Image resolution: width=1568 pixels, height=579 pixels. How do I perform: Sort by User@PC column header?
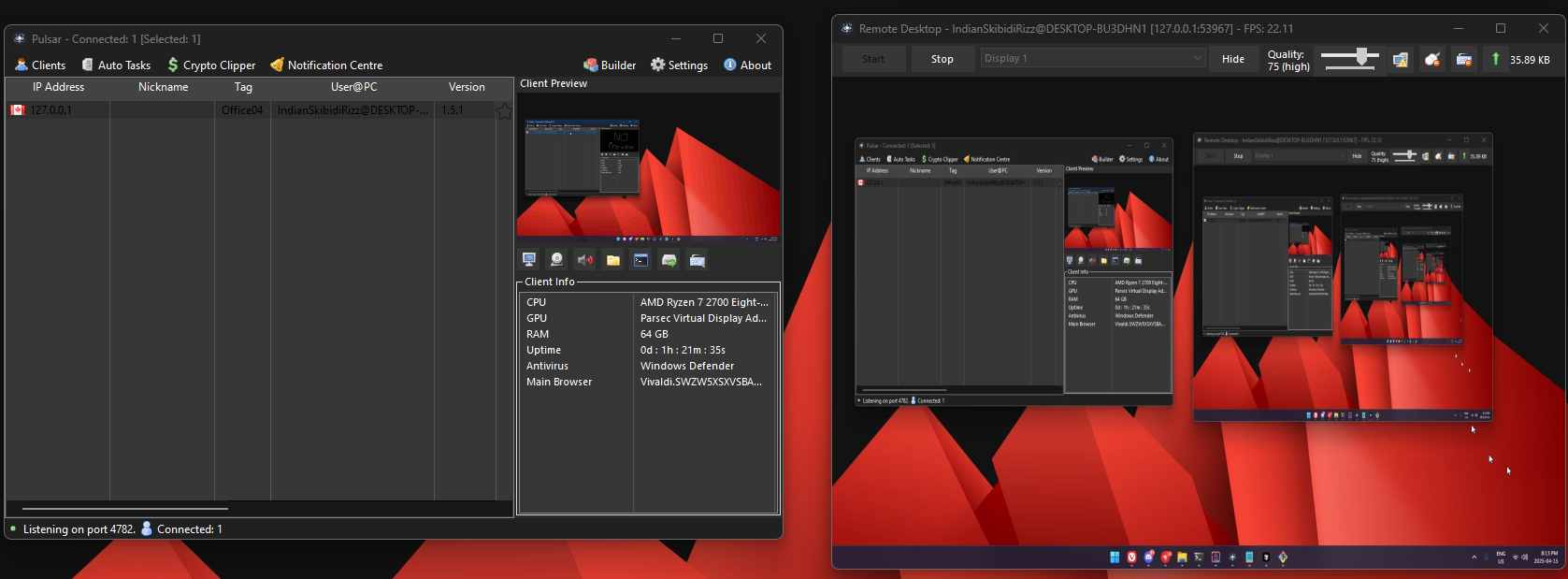tap(353, 87)
